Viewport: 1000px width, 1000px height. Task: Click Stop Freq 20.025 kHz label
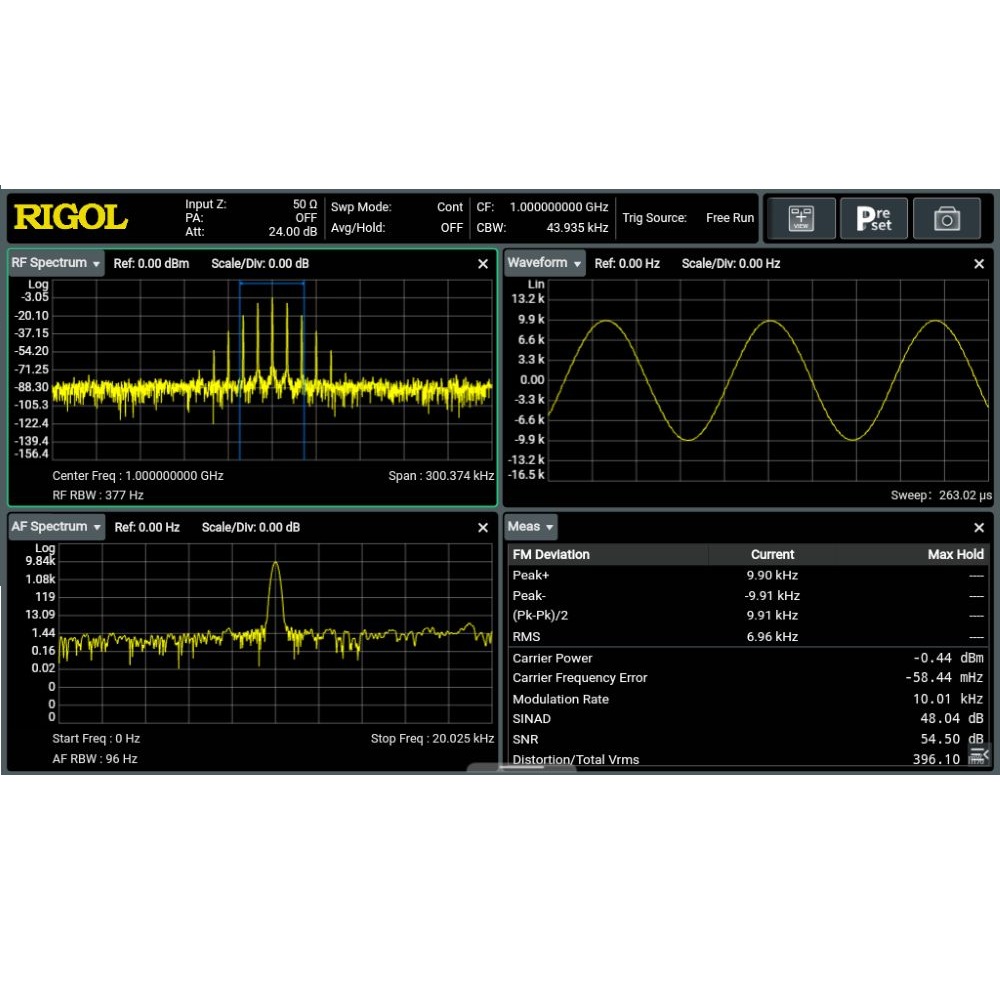pos(432,739)
